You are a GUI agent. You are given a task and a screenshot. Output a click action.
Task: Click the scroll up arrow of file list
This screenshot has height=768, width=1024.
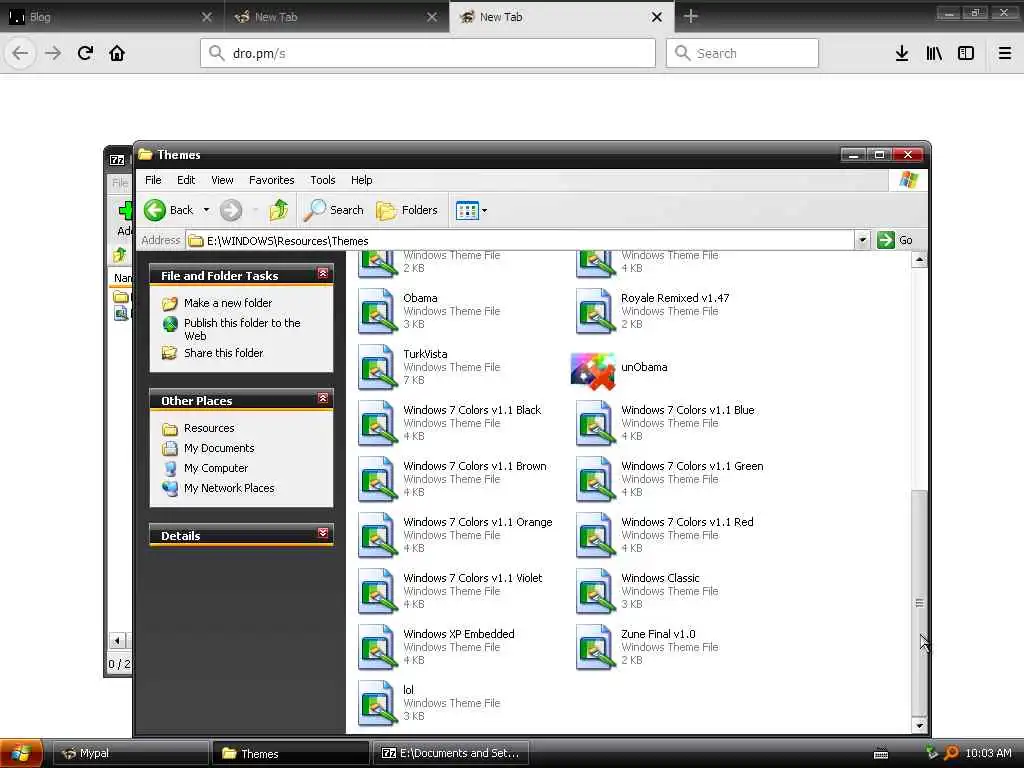(x=920, y=260)
